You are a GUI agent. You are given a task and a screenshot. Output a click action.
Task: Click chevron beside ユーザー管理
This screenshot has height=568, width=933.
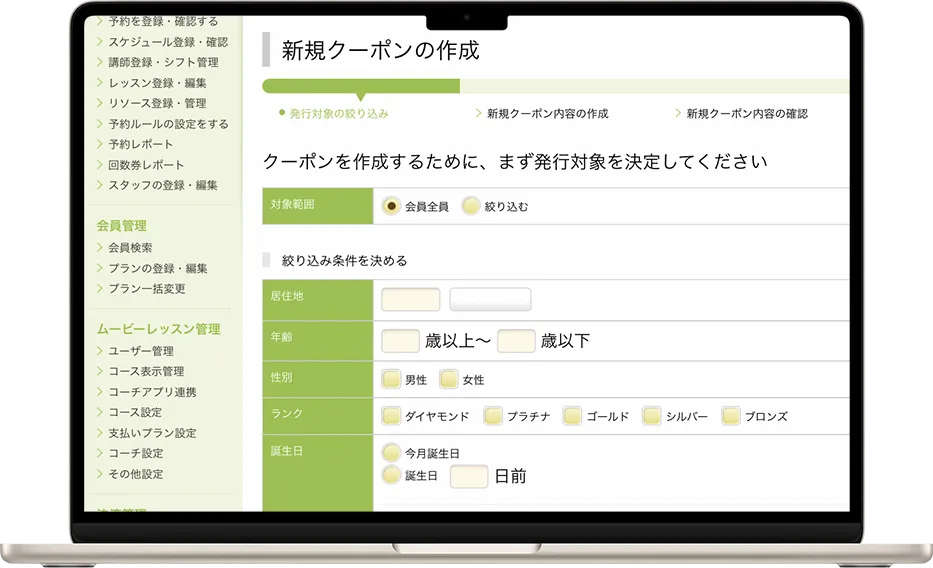(100, 351)
